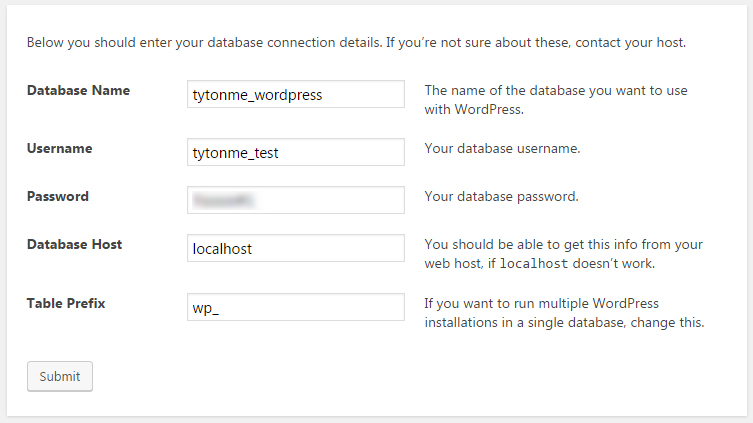Click the bold Table Prefix label

coord(65,302)
